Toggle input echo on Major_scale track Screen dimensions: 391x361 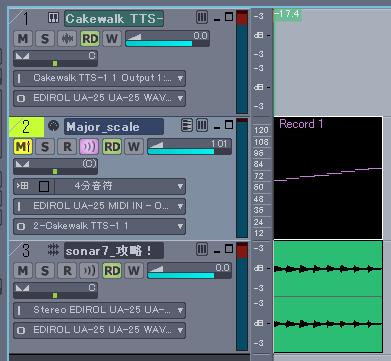click(x=89, y=147)
